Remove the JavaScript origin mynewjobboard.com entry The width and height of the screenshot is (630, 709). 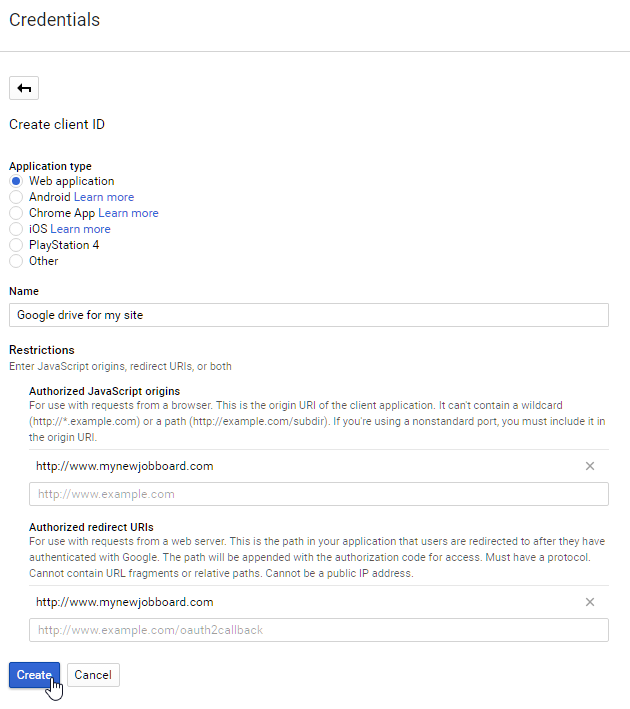[590, 466]
